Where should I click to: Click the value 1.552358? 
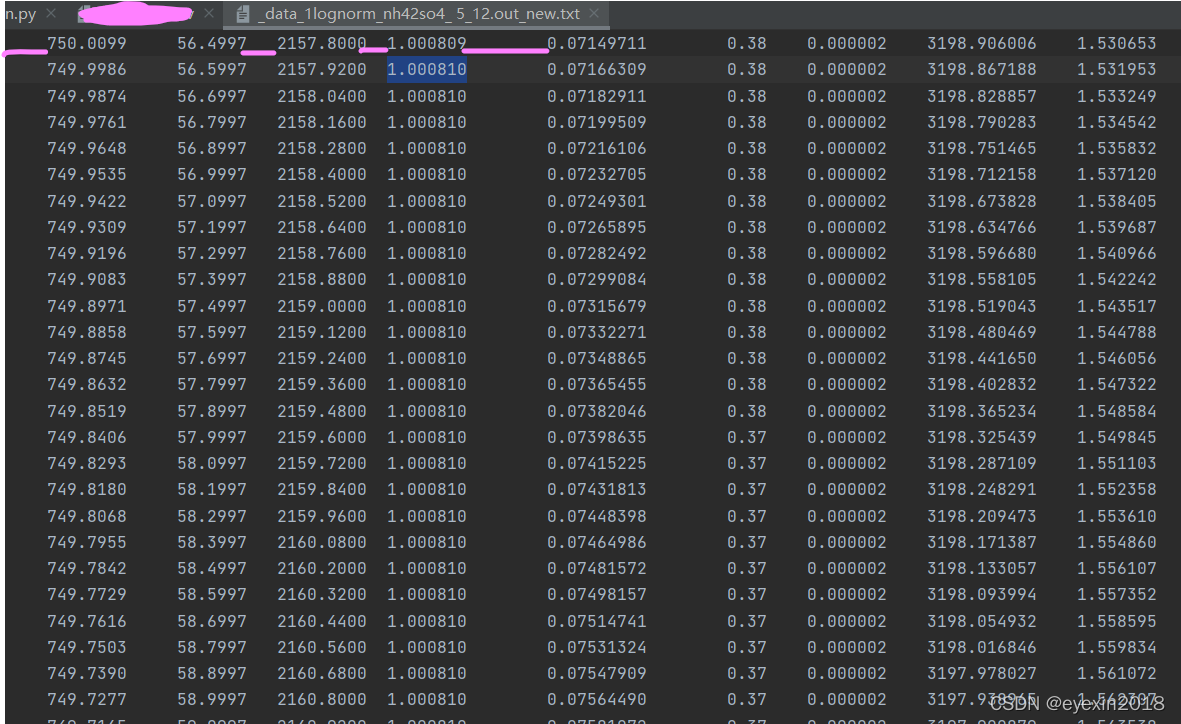click(x=1116, y=490)
